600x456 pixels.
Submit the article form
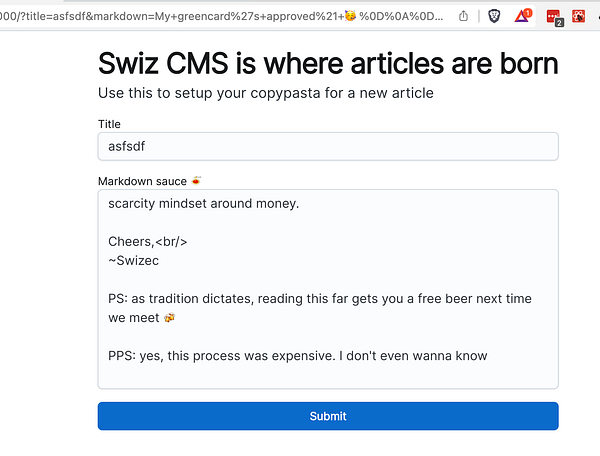[x=328, y=416]
